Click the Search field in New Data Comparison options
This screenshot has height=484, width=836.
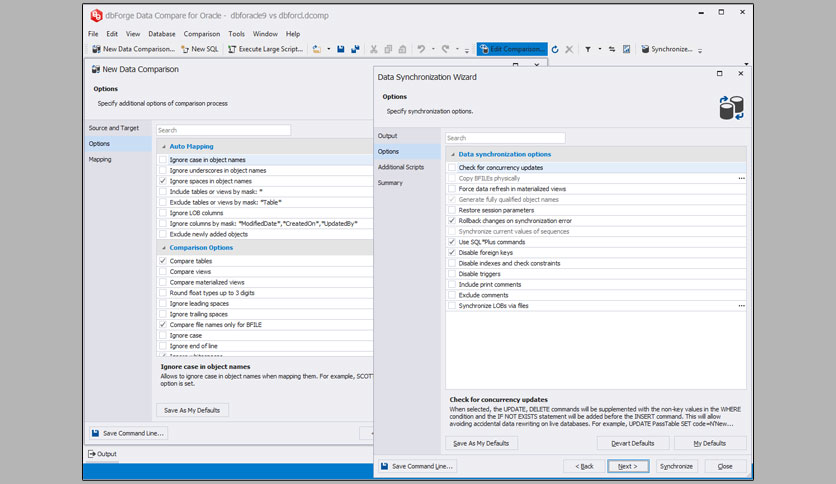[223, 131]
